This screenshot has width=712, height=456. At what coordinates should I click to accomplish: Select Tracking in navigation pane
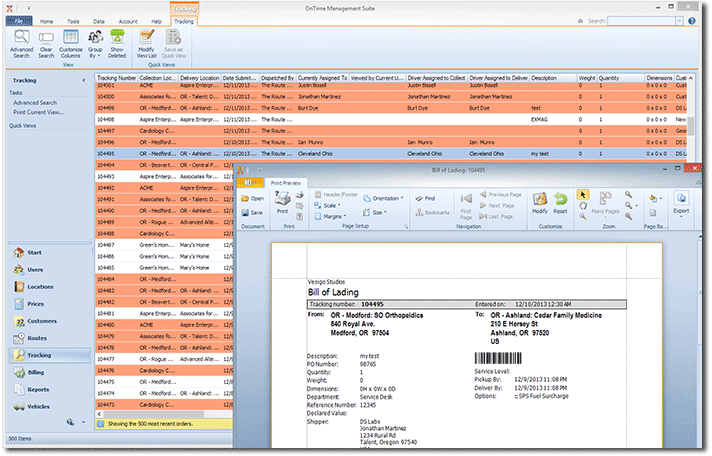[x=50, y=355]
